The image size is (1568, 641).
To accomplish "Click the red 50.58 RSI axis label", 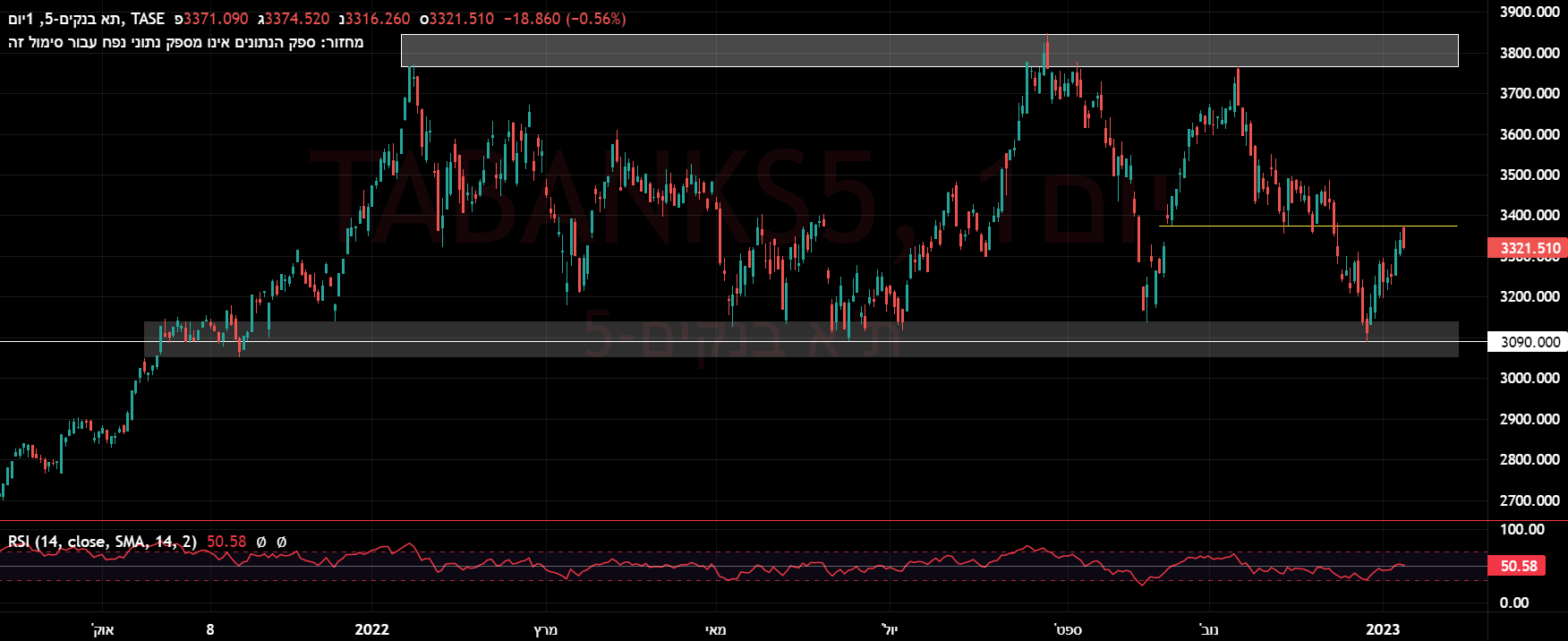I will tap(1516, 566).
